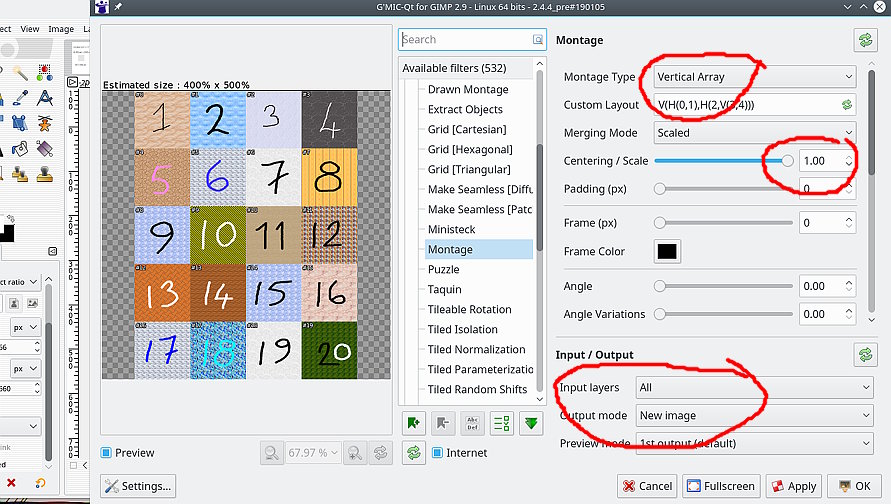891x504 pixels.
Task: Click update filters icon beside Internet
Action: (x=413, y=453)
